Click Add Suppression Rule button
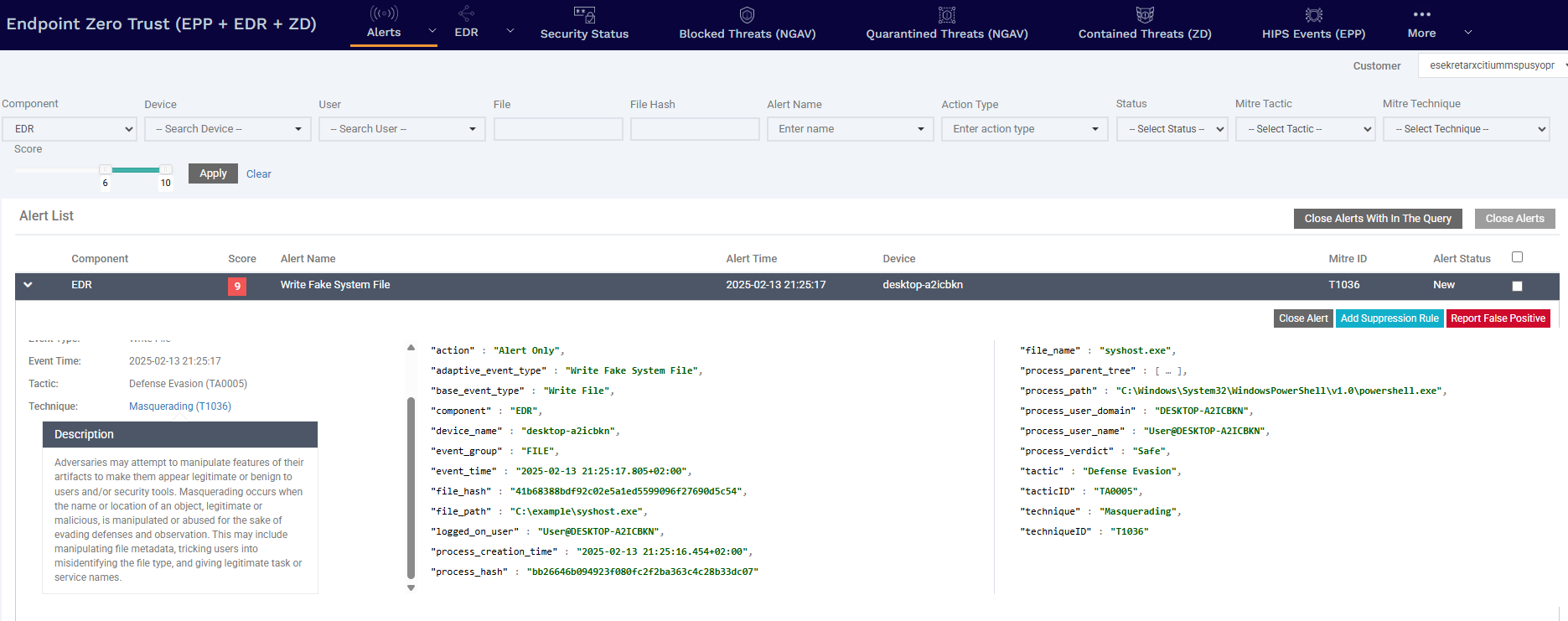1568x621 pixels. tap(1389, 318)
